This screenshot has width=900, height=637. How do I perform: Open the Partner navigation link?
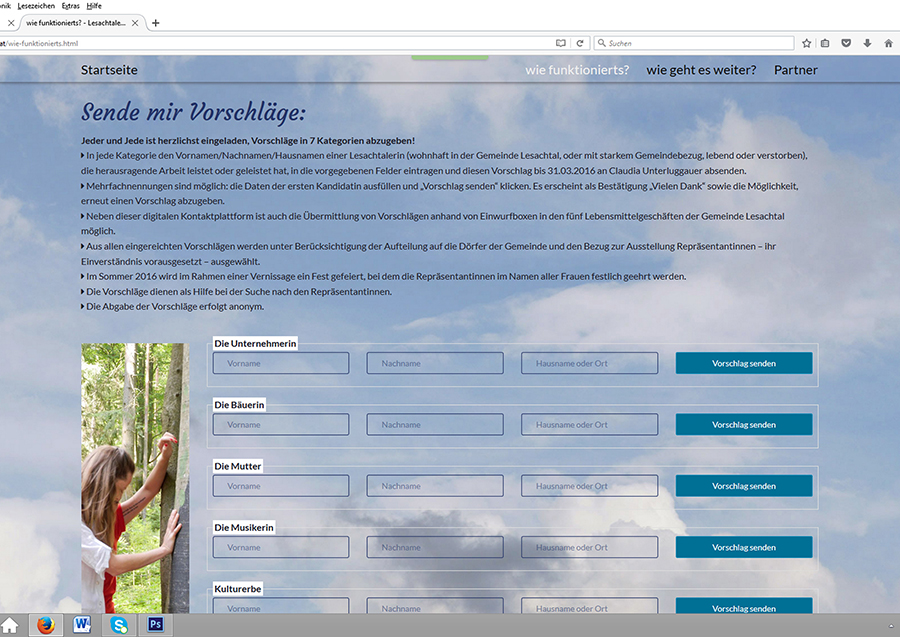(796, 70)
